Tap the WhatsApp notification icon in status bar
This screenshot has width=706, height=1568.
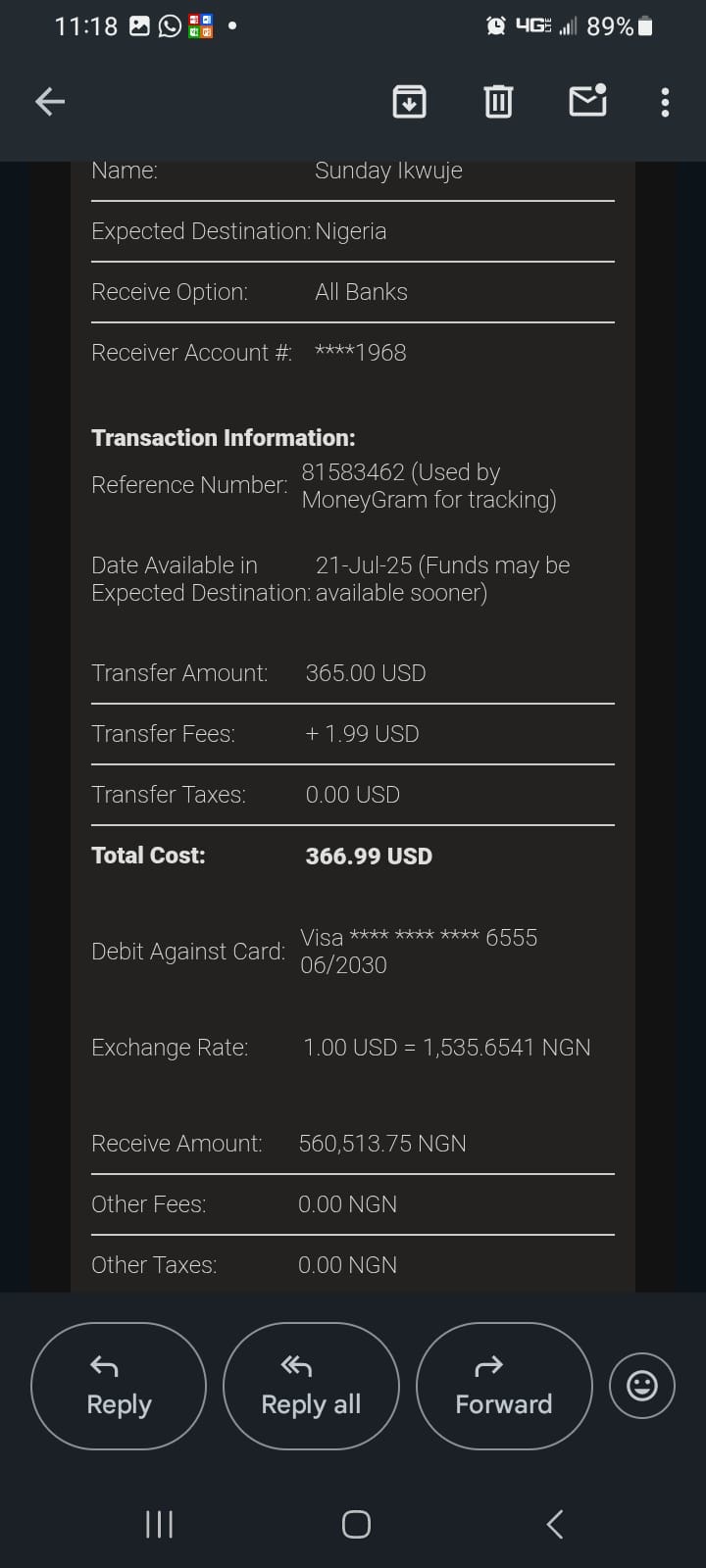[x=170, y=26]
